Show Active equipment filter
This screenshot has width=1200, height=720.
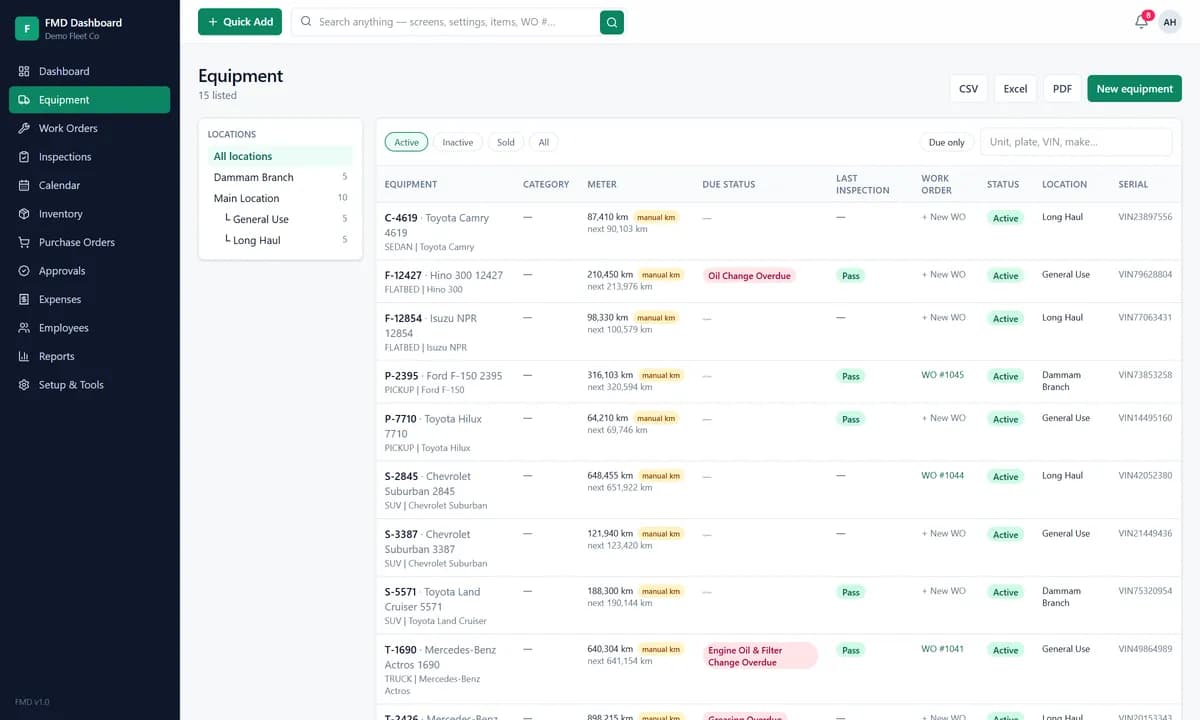(406, 142)
